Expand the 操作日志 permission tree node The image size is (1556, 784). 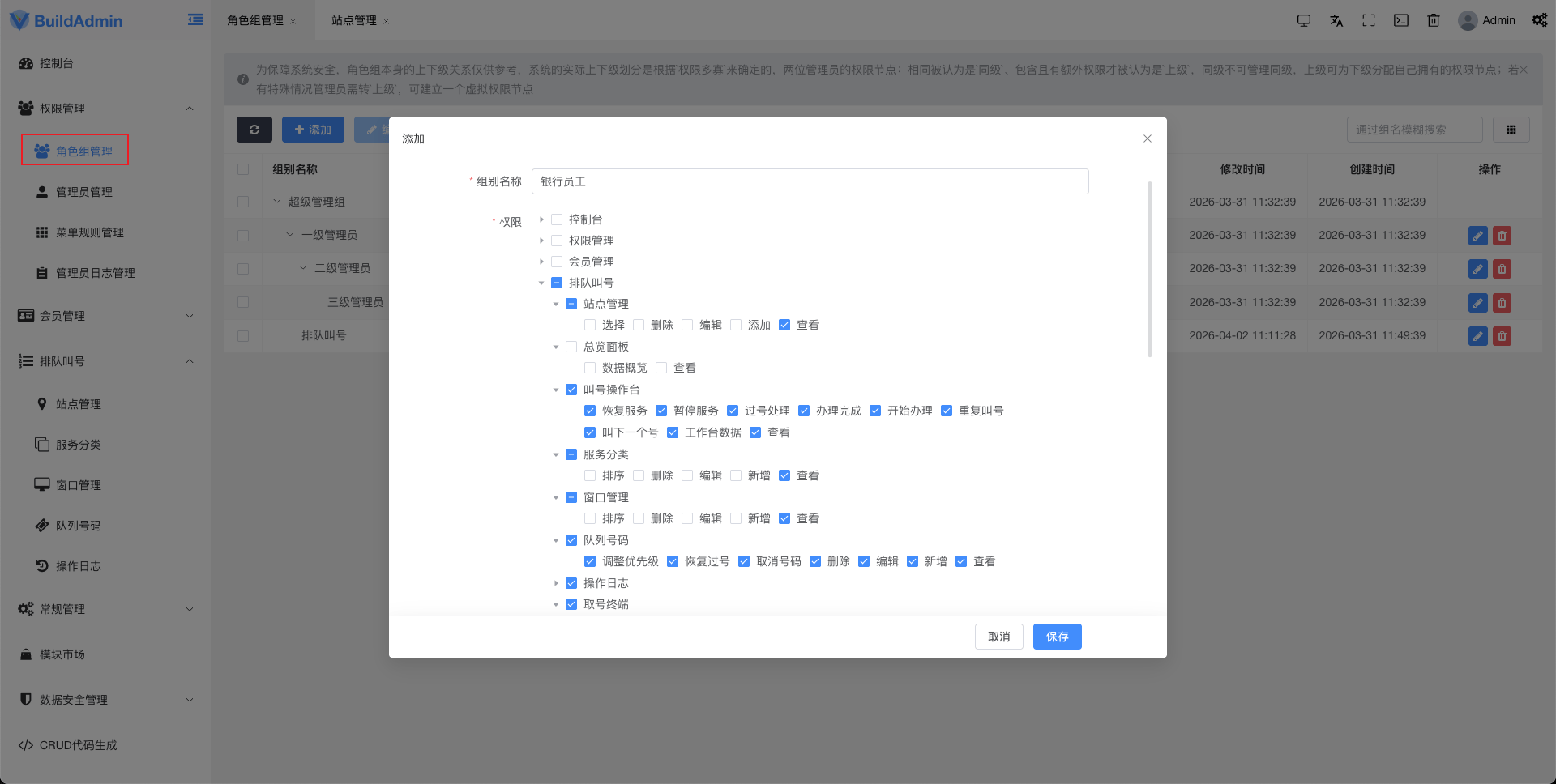(x=556, y=583)
